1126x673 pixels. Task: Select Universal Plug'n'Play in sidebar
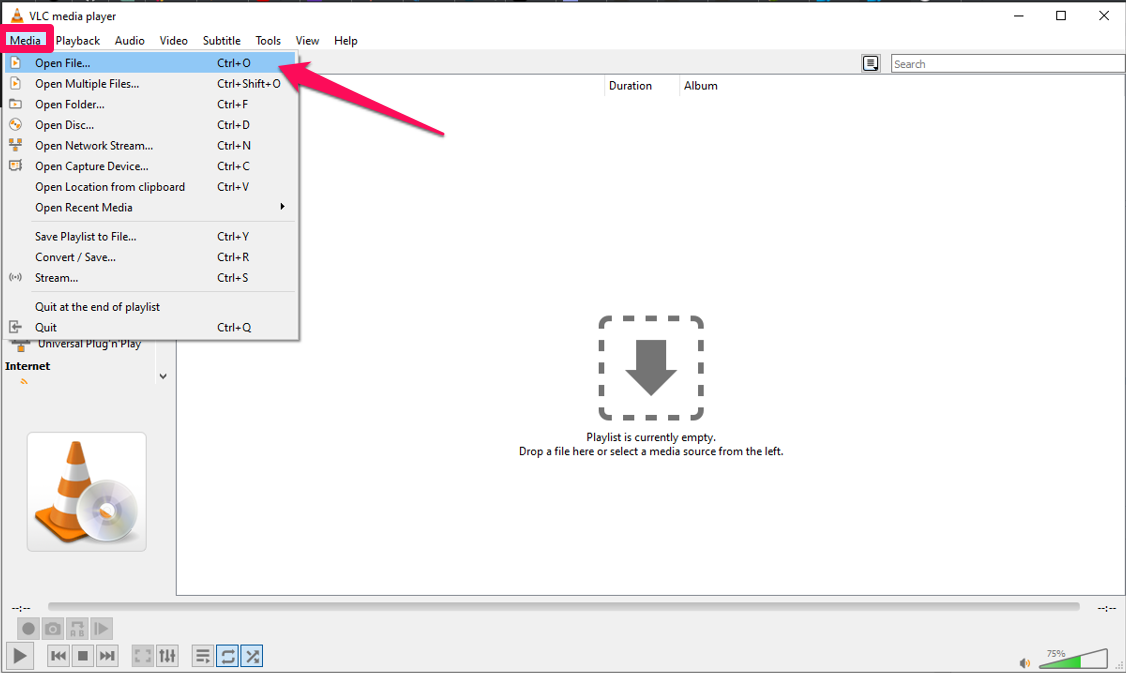[x=89, y=345]
